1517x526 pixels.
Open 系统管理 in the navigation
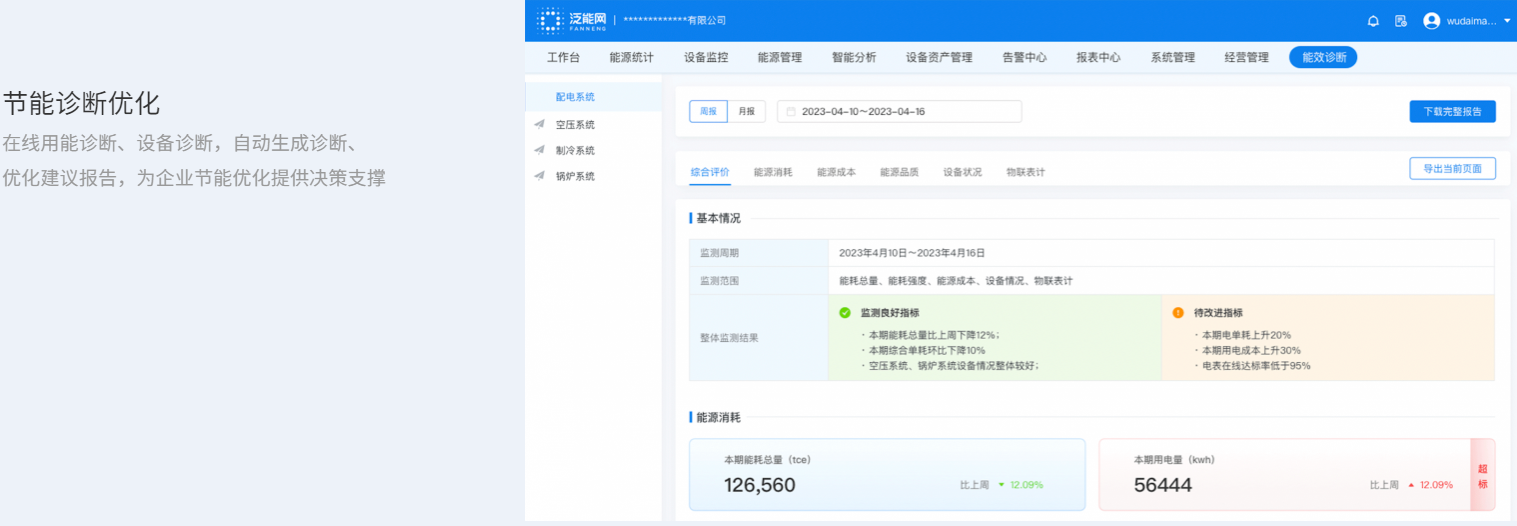1172,57
